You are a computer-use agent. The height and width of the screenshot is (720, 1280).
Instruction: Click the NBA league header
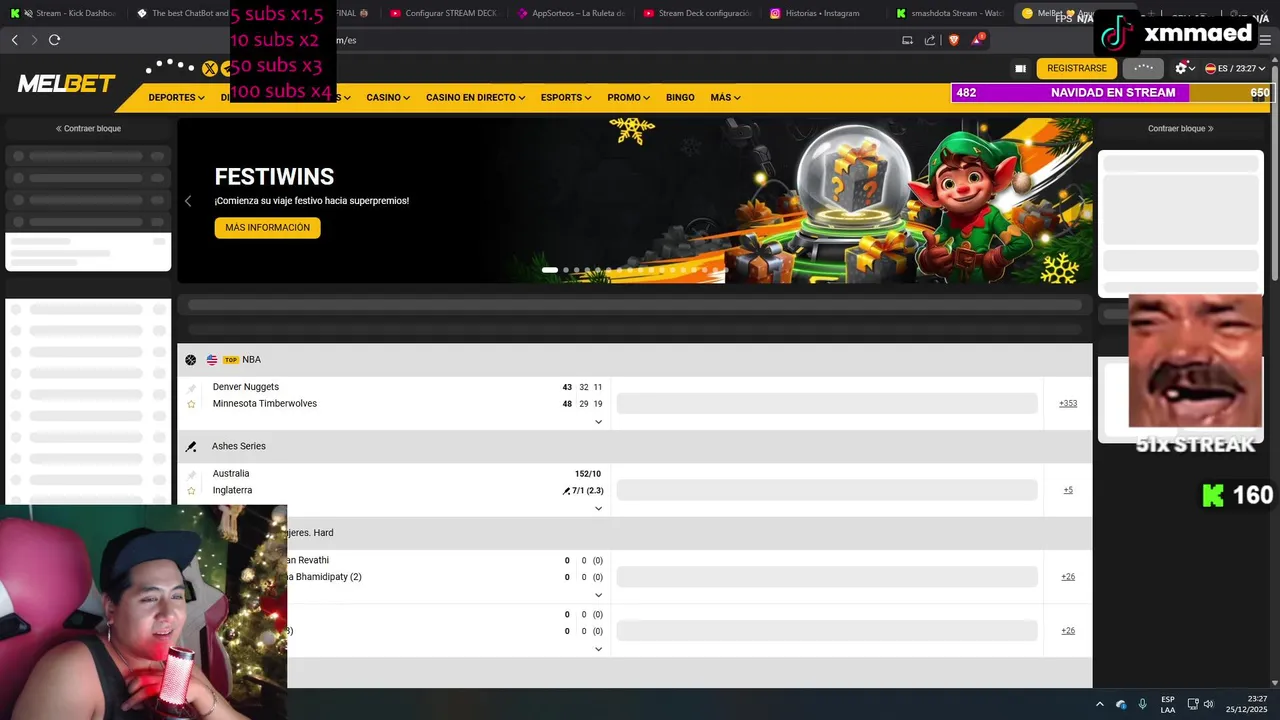tap(251, 360)
